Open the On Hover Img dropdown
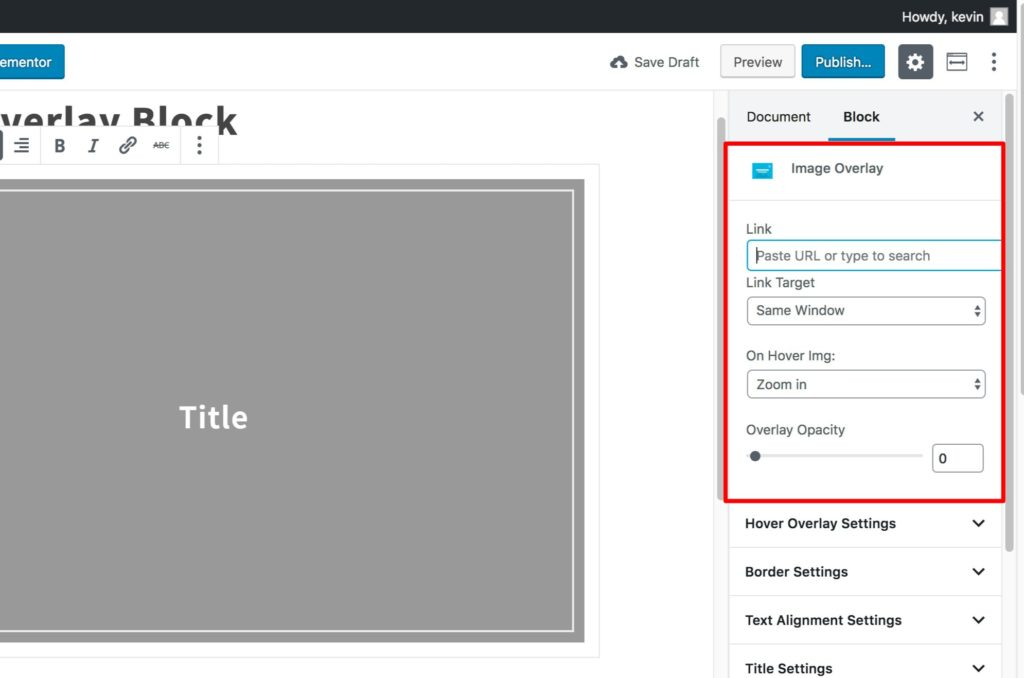1024x678 pixels. click(866, 385)
